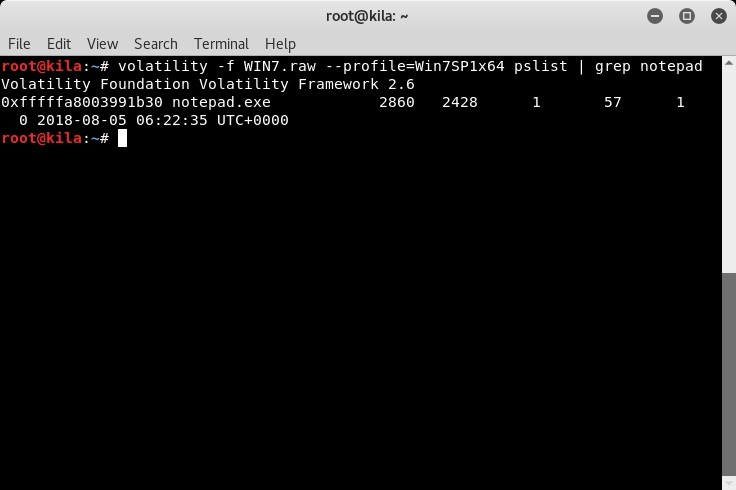Open the Terminal menu
Screen dimensions: 736x490
pyautogui.click(x=221, y=44)
